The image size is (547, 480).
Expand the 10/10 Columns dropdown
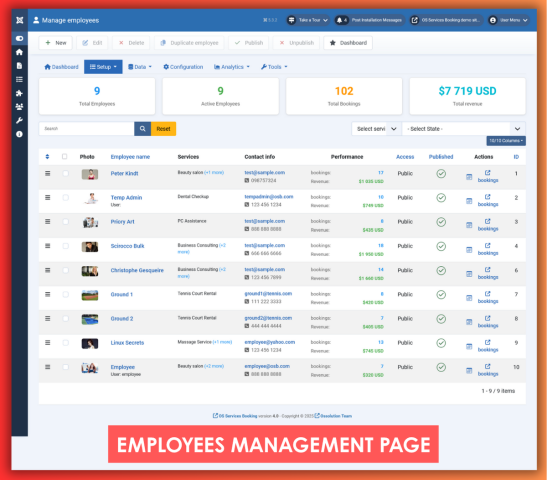coord(506,141)
